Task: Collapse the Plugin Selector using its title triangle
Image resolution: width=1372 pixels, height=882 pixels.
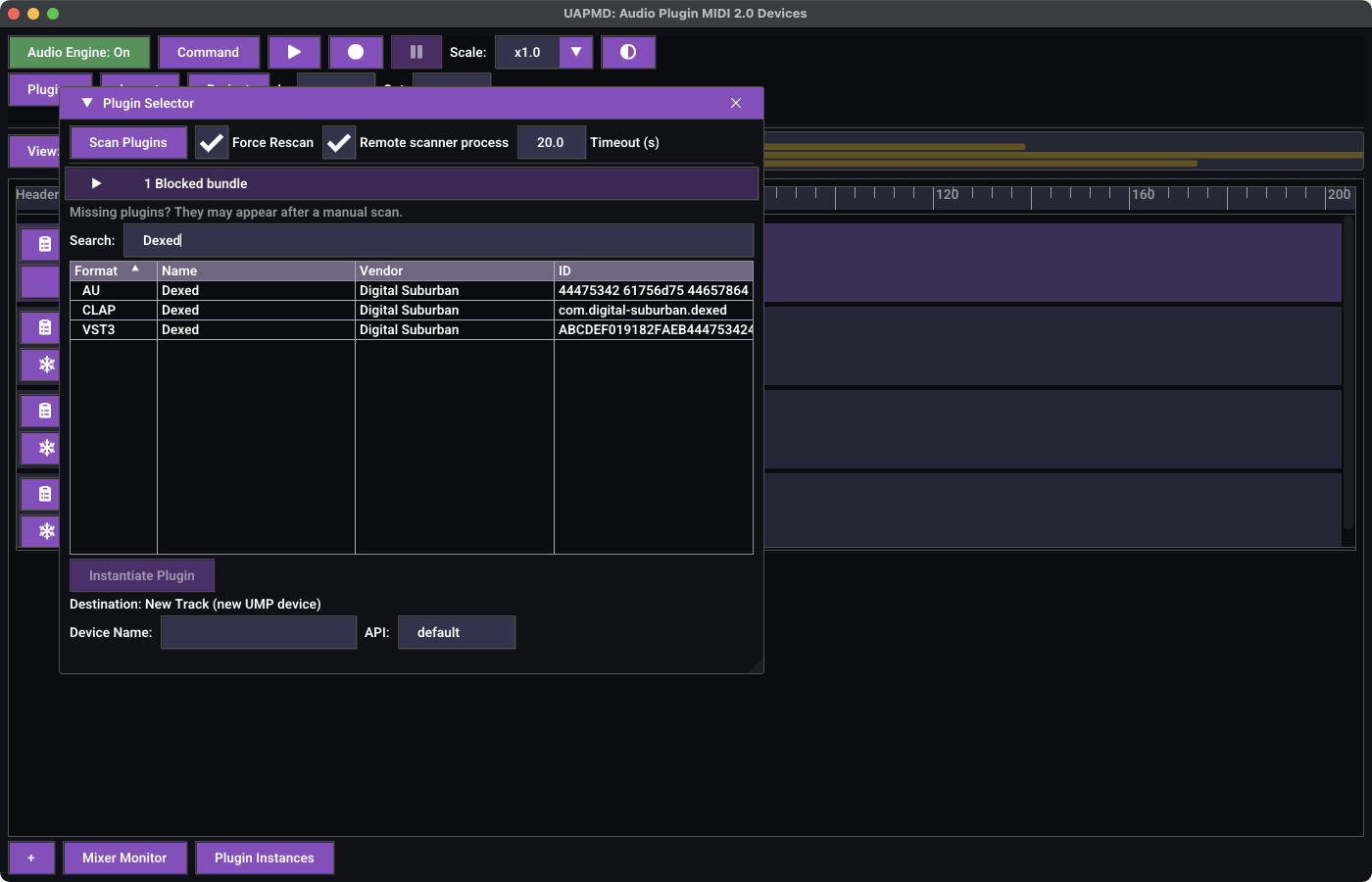Action: point(87,103)
